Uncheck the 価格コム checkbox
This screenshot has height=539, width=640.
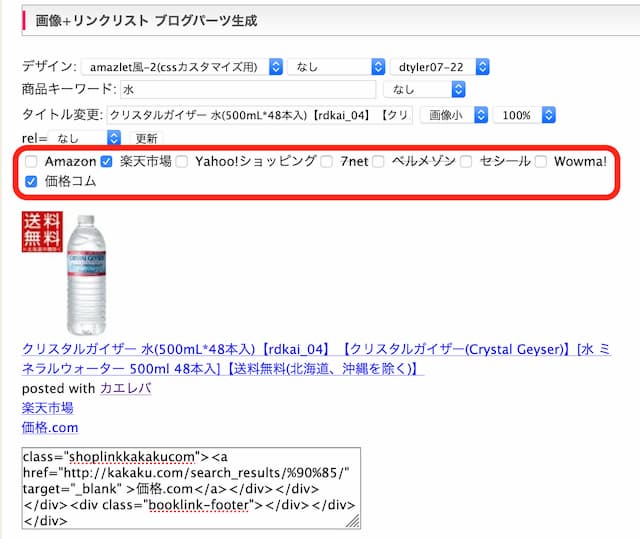31,181
